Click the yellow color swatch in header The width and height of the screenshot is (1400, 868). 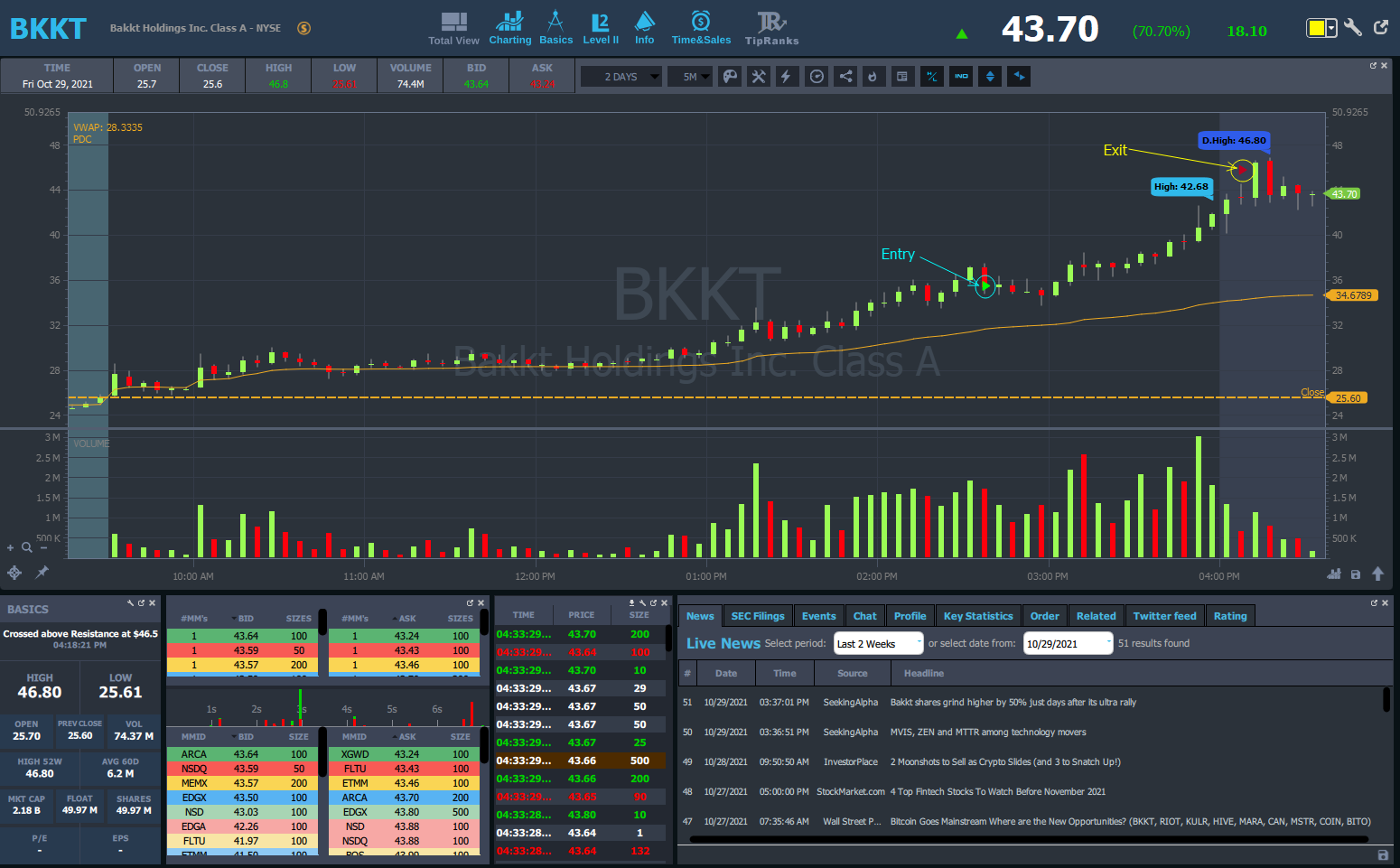click(x=1317, y=28)
